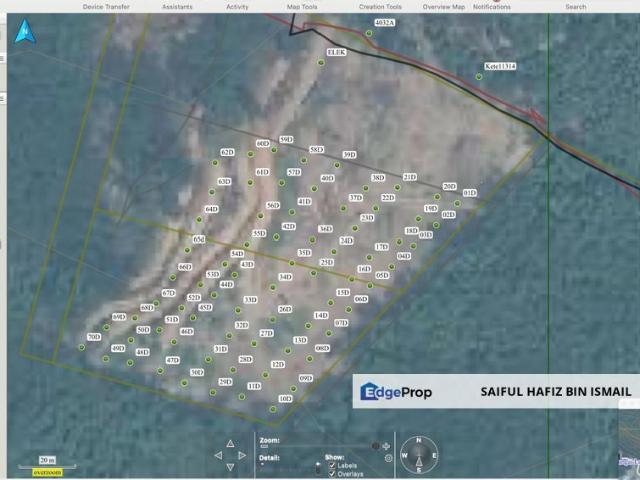Click the zoom-out minus icon under Zoom label
640x480 pixels.
[264, 446]
